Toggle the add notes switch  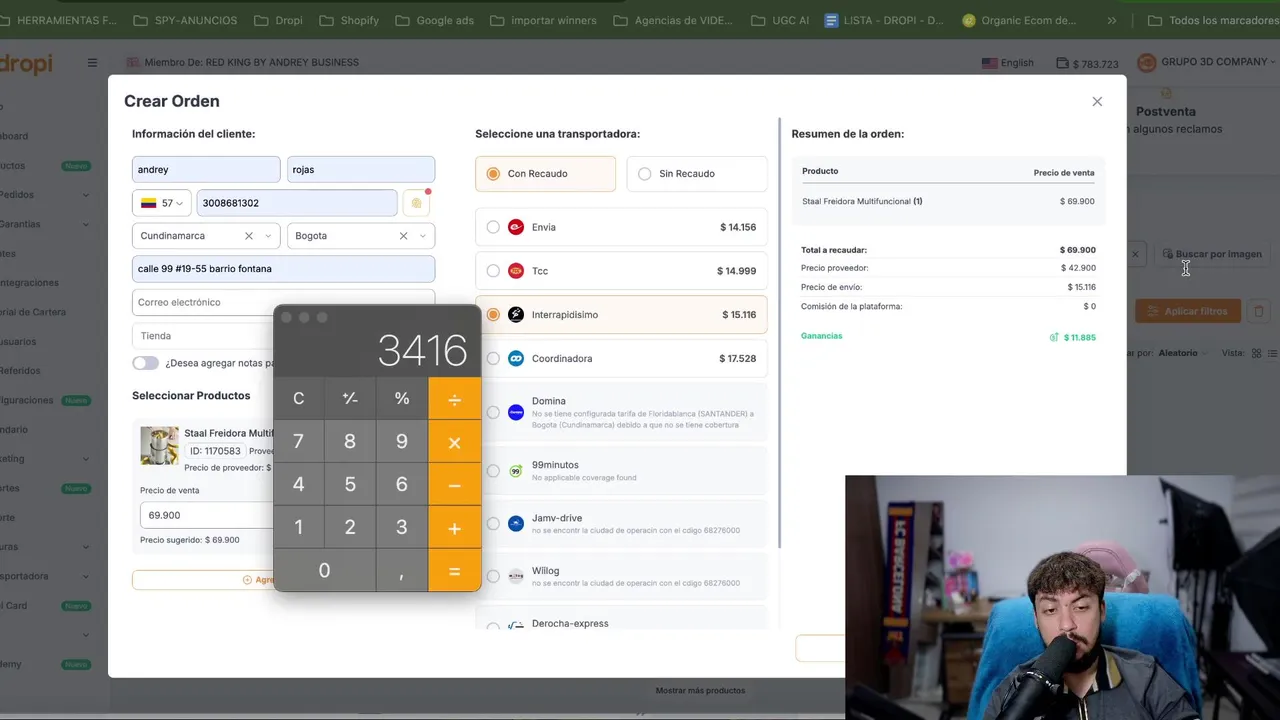[x=145, y=363]
